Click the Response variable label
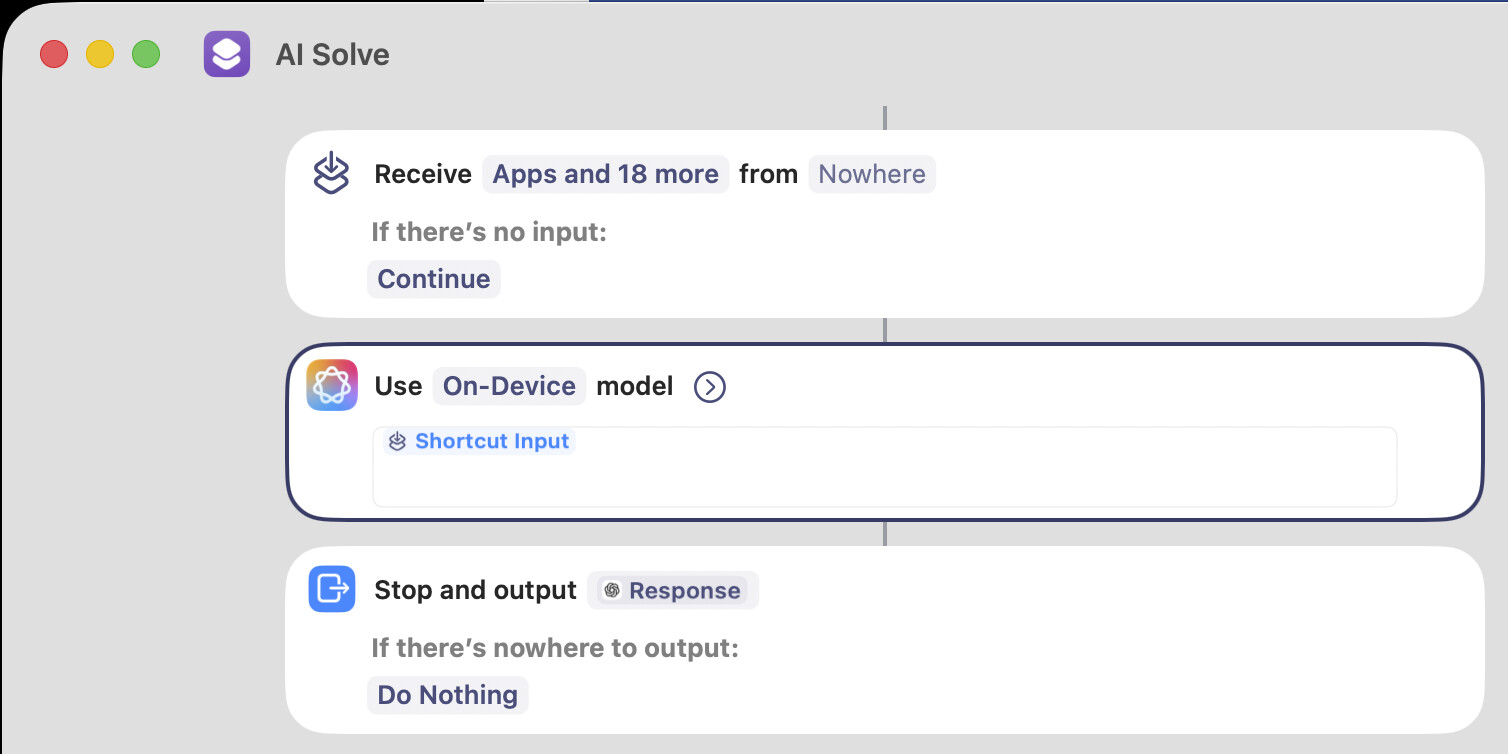This screenshot has height=754, width=1508. [684, 590]
